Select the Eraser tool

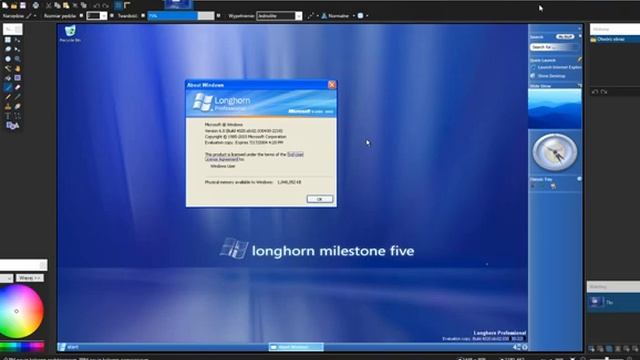click(x=17, y=87)
